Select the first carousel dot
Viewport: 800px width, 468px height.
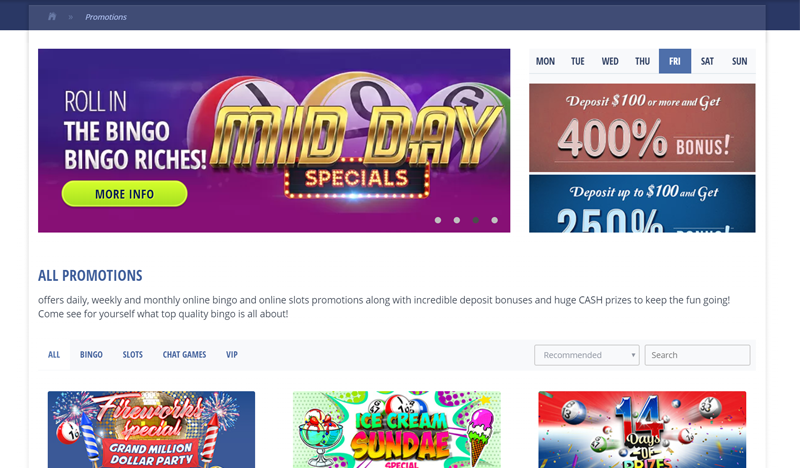pyautogui.click(x=438, y=220)
